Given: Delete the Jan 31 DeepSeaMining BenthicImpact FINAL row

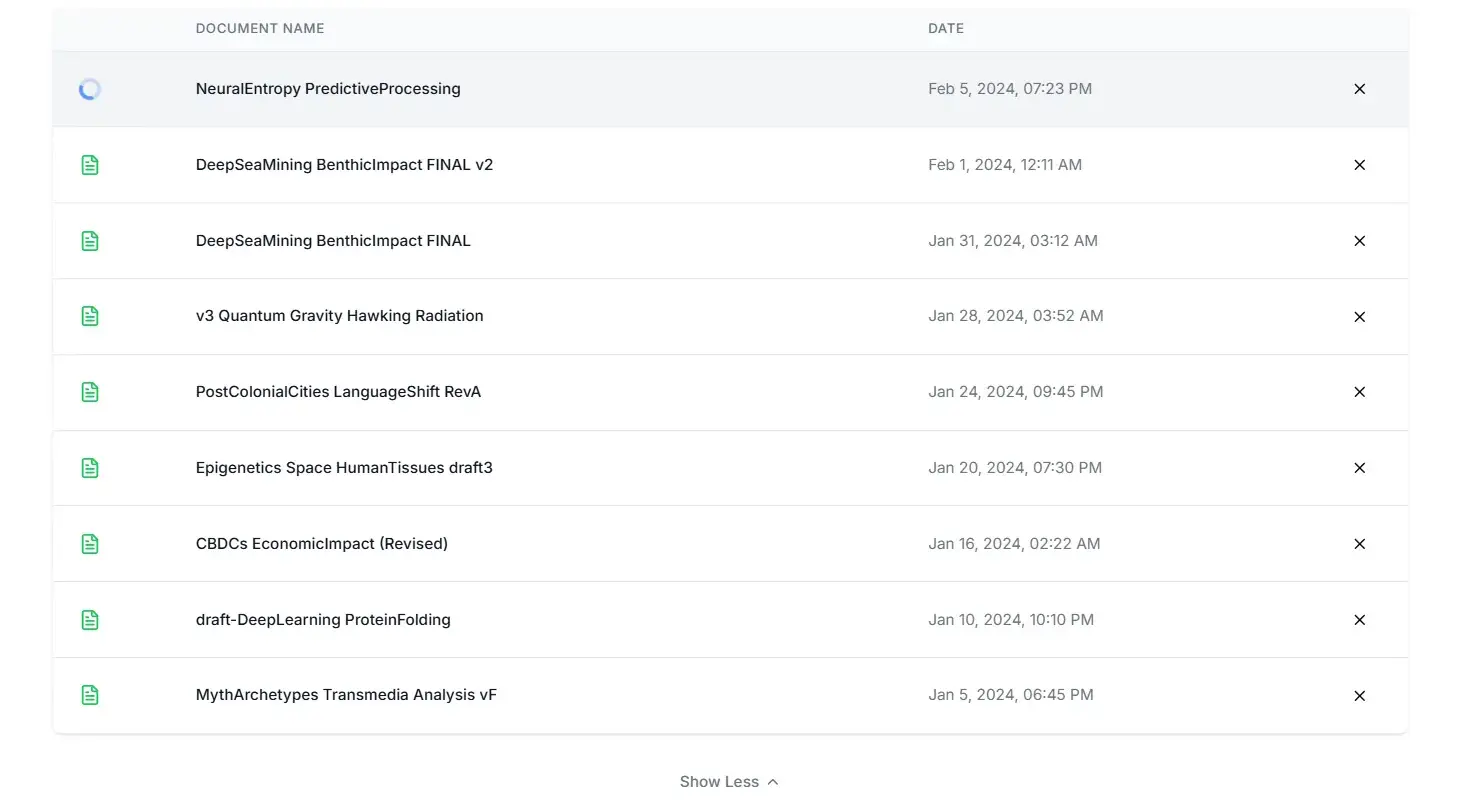Looking at the screenshot, I should coord(1359,241).
